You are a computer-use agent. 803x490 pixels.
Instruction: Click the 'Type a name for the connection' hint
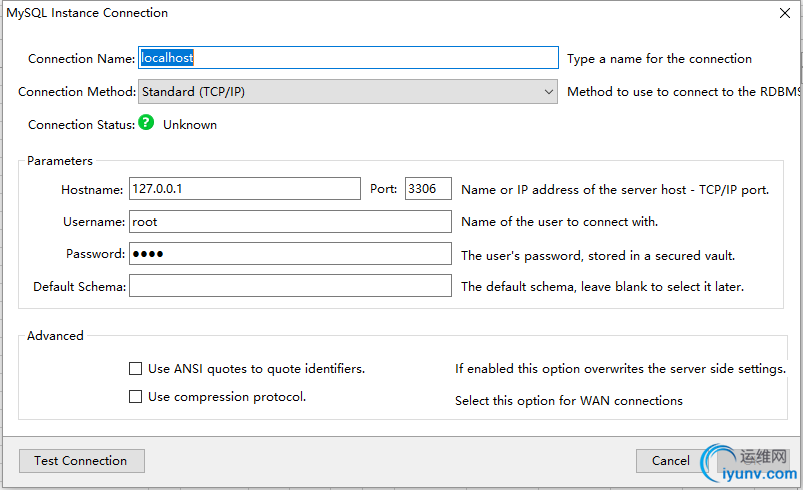pos(659,59)
